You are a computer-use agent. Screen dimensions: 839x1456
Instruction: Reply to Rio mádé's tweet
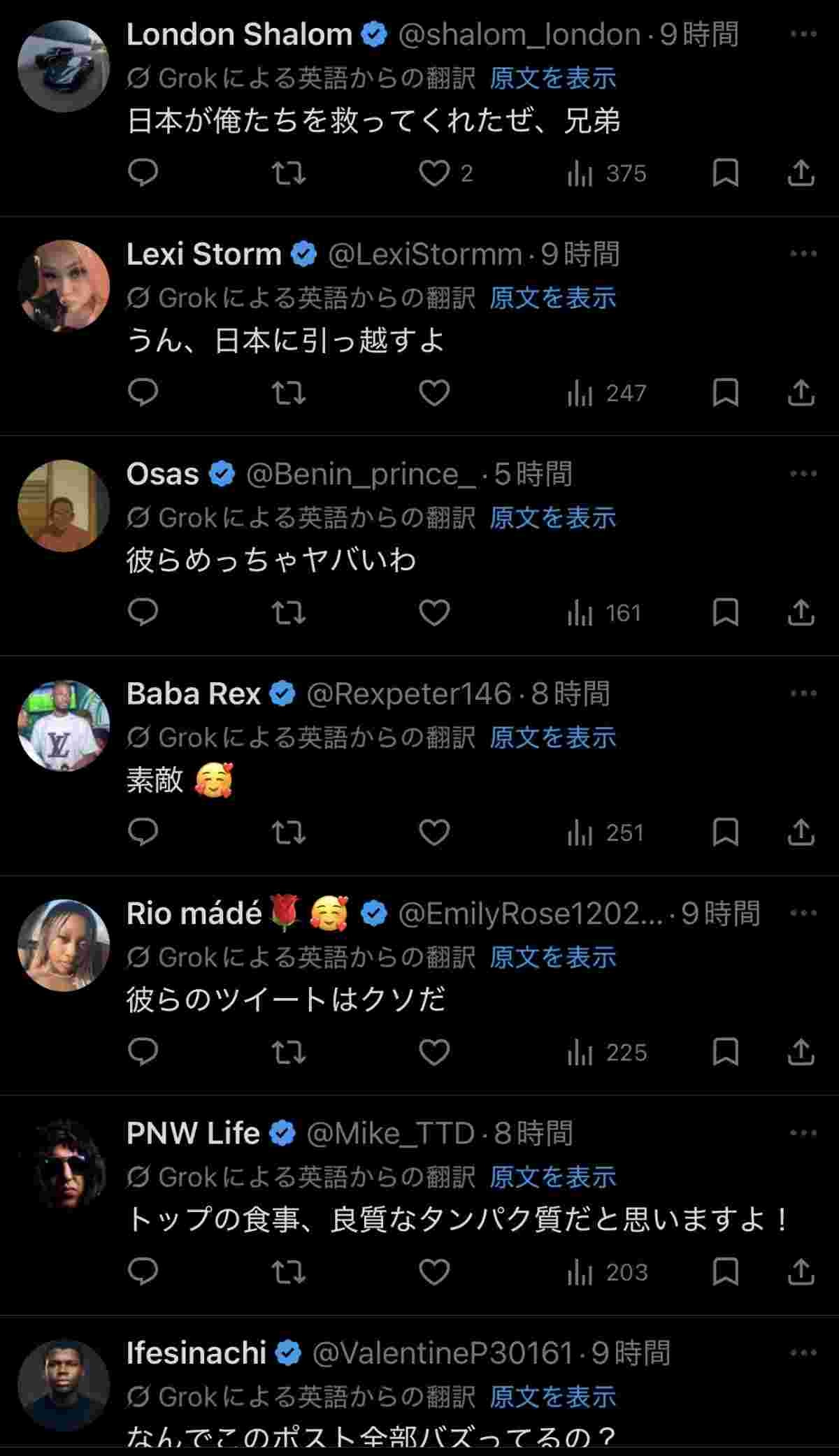tap(143, 1052)
